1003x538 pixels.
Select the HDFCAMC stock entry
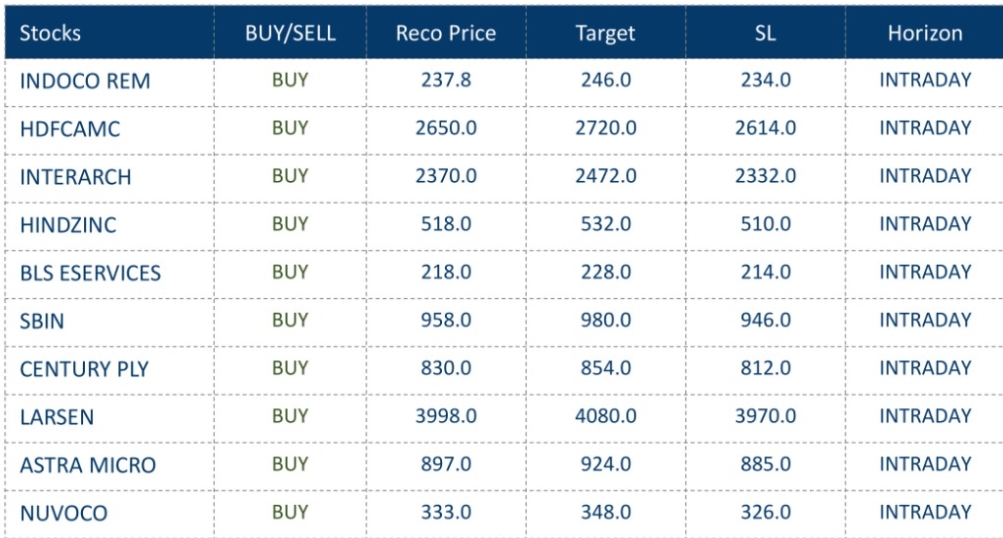pyautogui.click(x=69, y=129)
